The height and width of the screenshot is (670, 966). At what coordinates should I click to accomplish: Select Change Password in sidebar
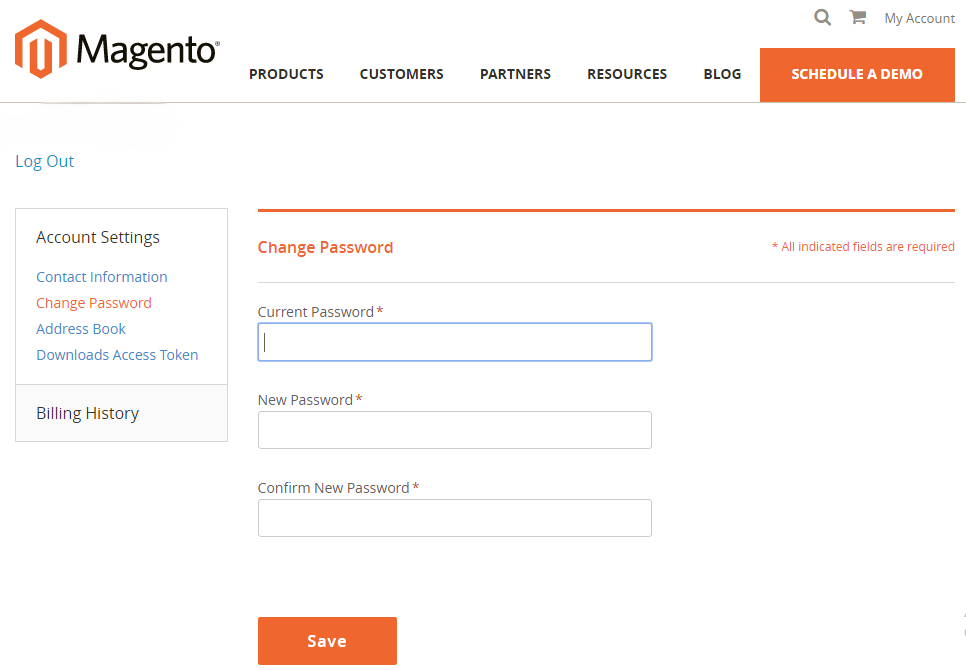click(94, 303)
